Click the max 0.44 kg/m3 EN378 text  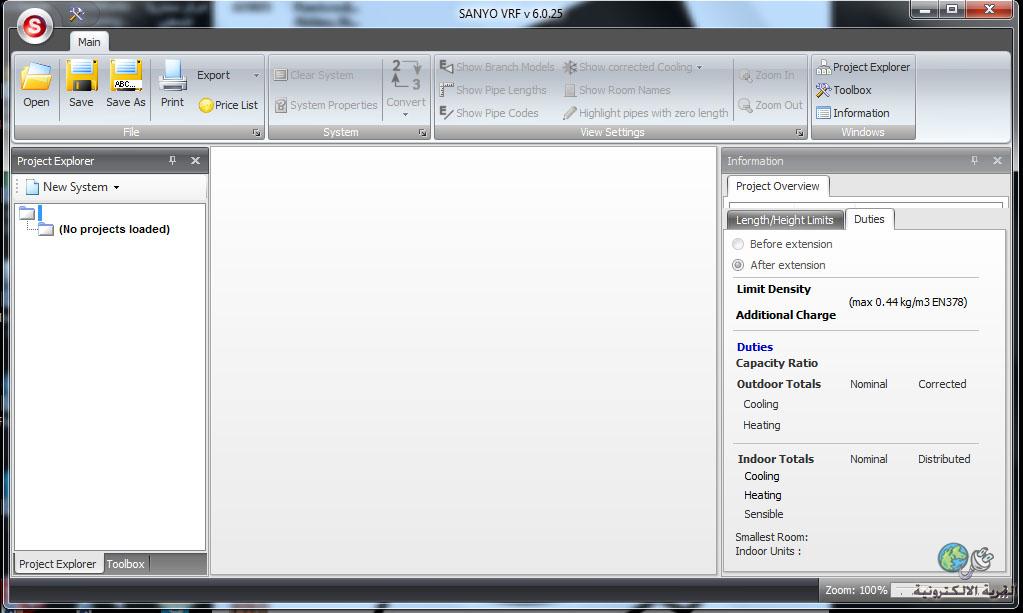pyautogui.click(x=908, y=302)
